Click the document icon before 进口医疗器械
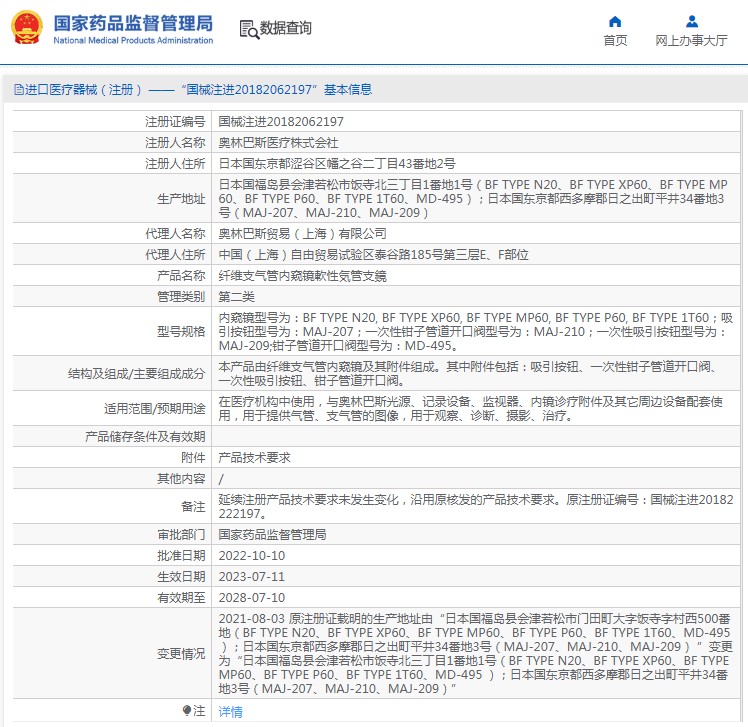748x727 pixels. point(19,89)
